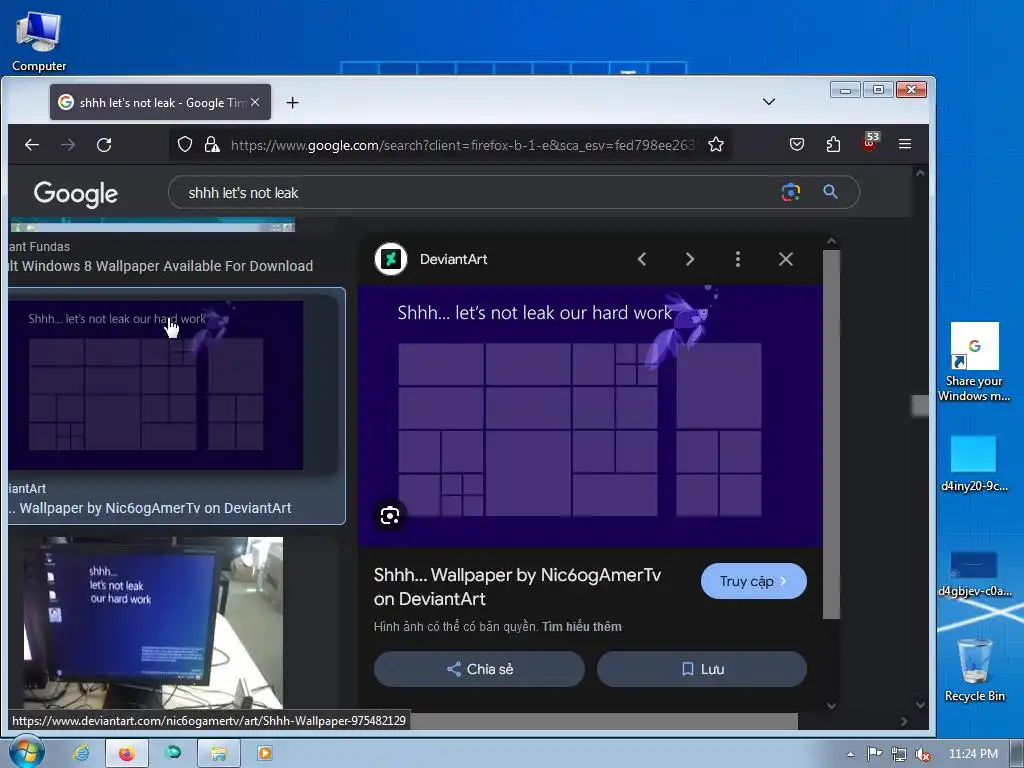Click the page scrollbar up arrow
Screen dimensions: 1024x768
(x=920, y=173)
